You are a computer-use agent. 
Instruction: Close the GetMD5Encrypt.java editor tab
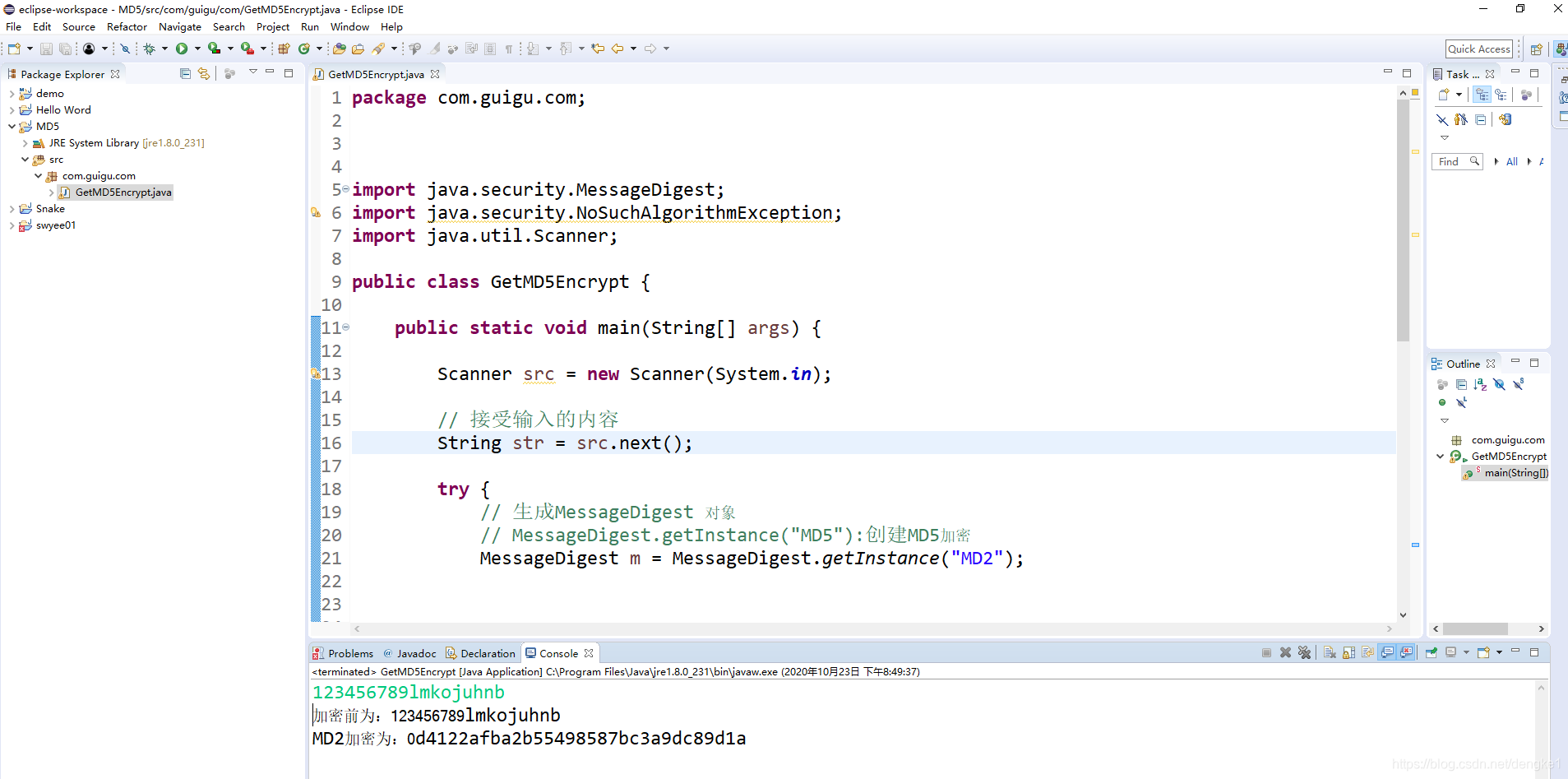point(435,74)
